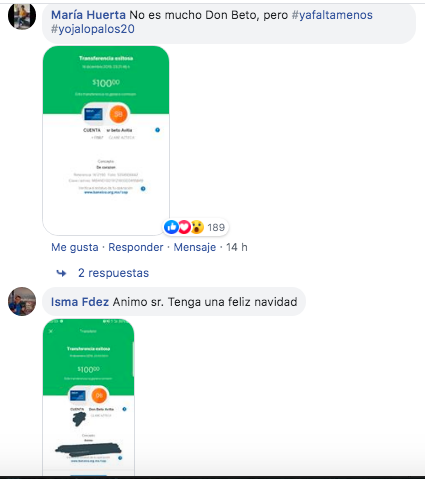Open María's $100 transfer receipt image
Screen dimensions: 425x479
pyautogui.click(x=106, y=140)
